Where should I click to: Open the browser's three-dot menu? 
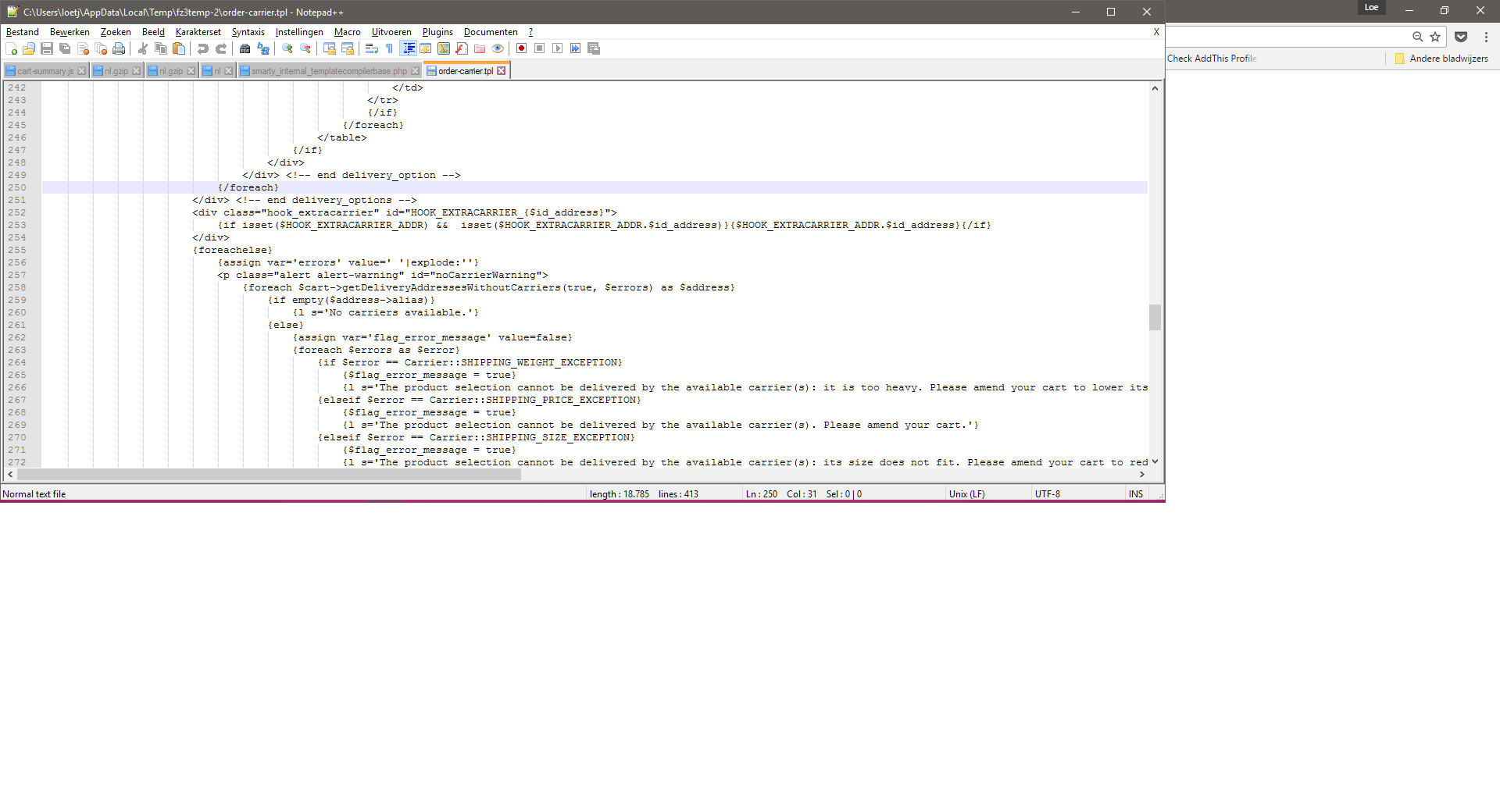[1486, 37]
